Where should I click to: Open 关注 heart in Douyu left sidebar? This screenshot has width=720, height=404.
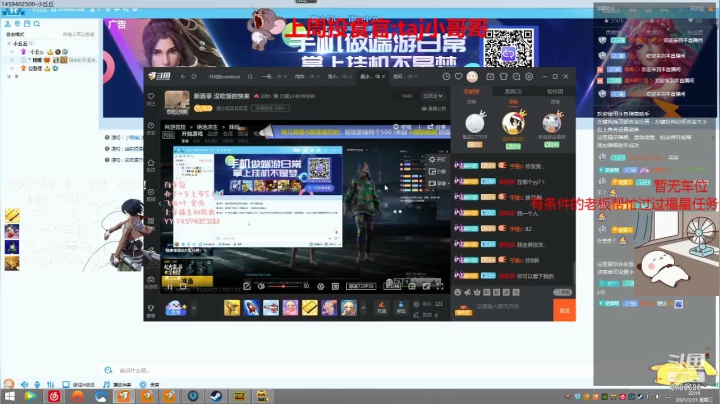(x=151, y=99)
